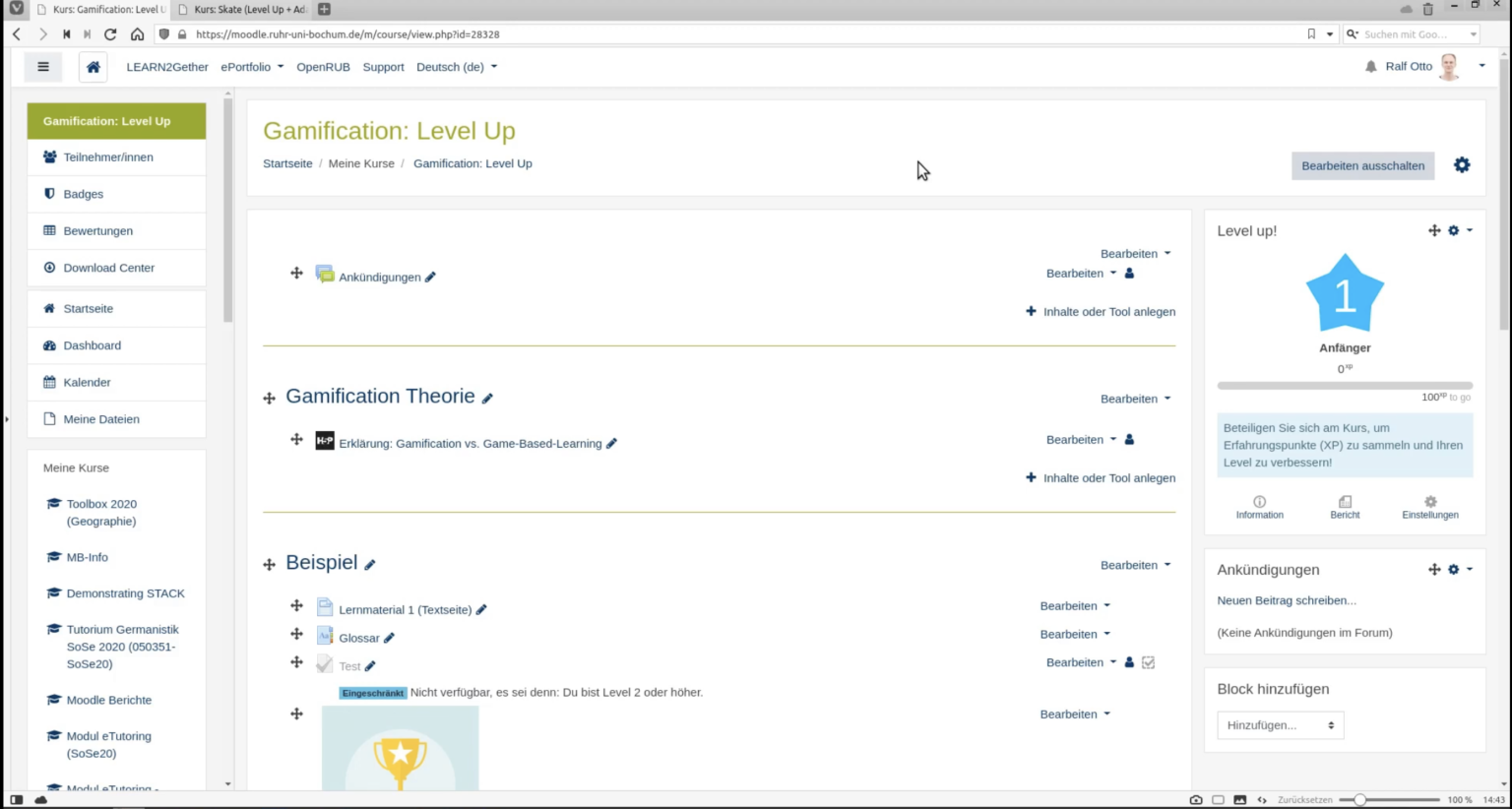Viewport: 1512px width, 809px height.
Task: Open the ePortfolio dropdown menu
Action: [252, 67]
